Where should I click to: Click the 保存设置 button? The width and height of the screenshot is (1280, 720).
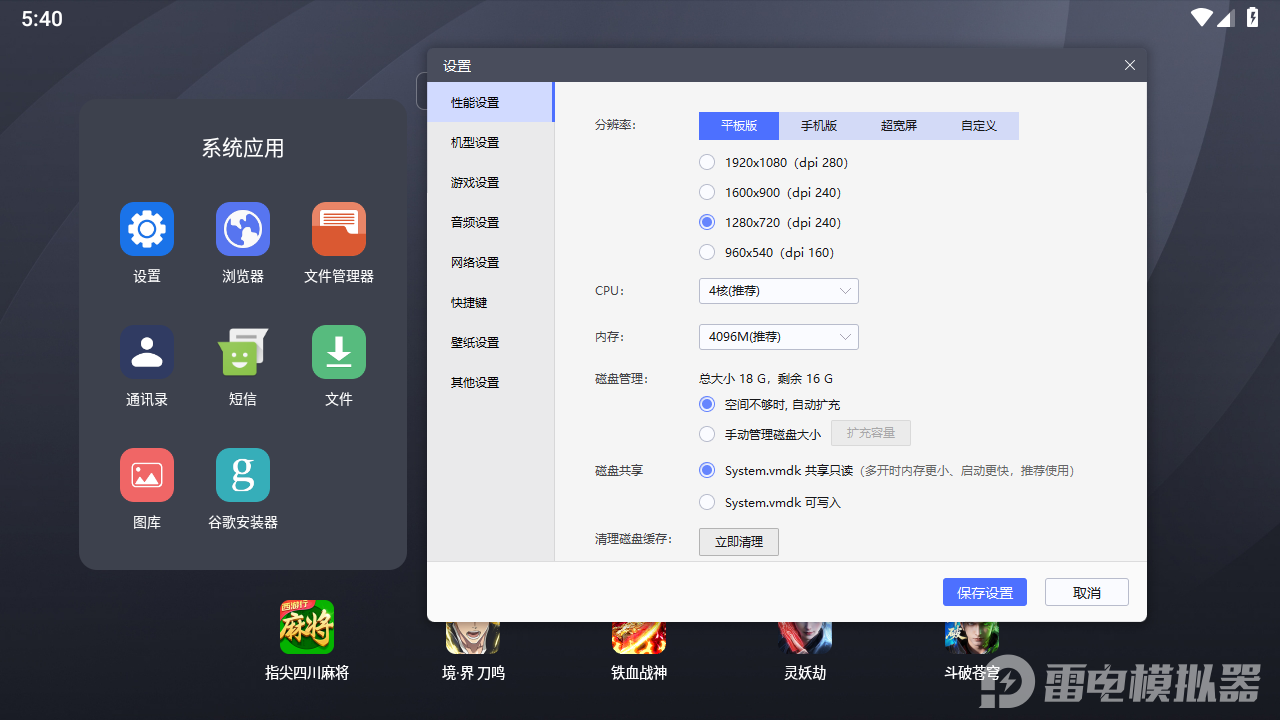pyautogui.click(x=984, y=592)
